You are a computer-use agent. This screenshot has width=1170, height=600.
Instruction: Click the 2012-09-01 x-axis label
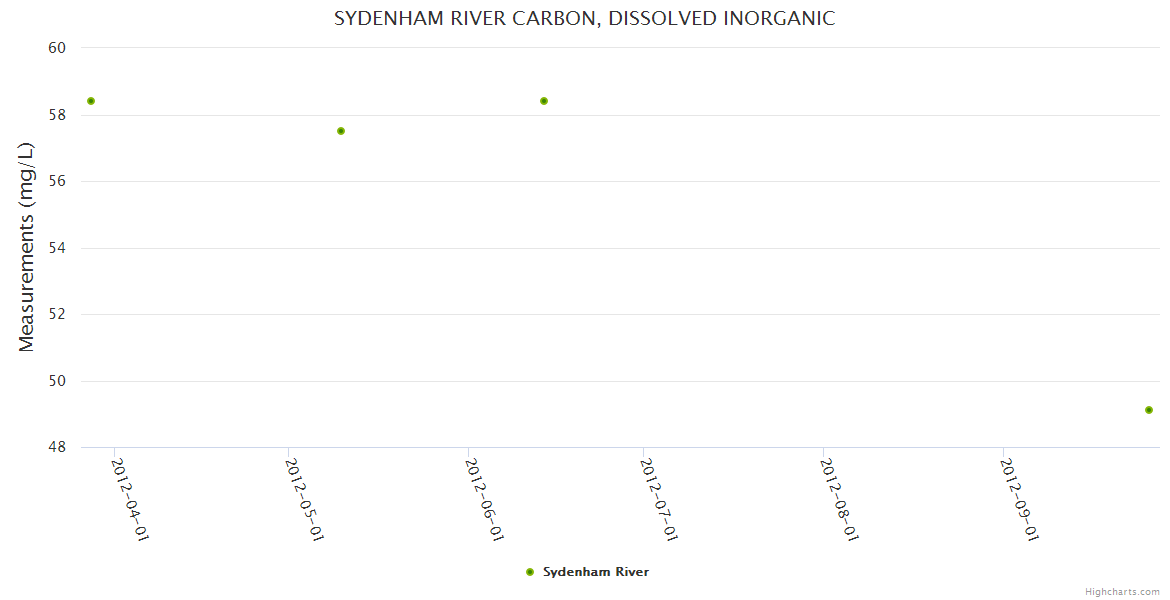[x=1020, y=500]
